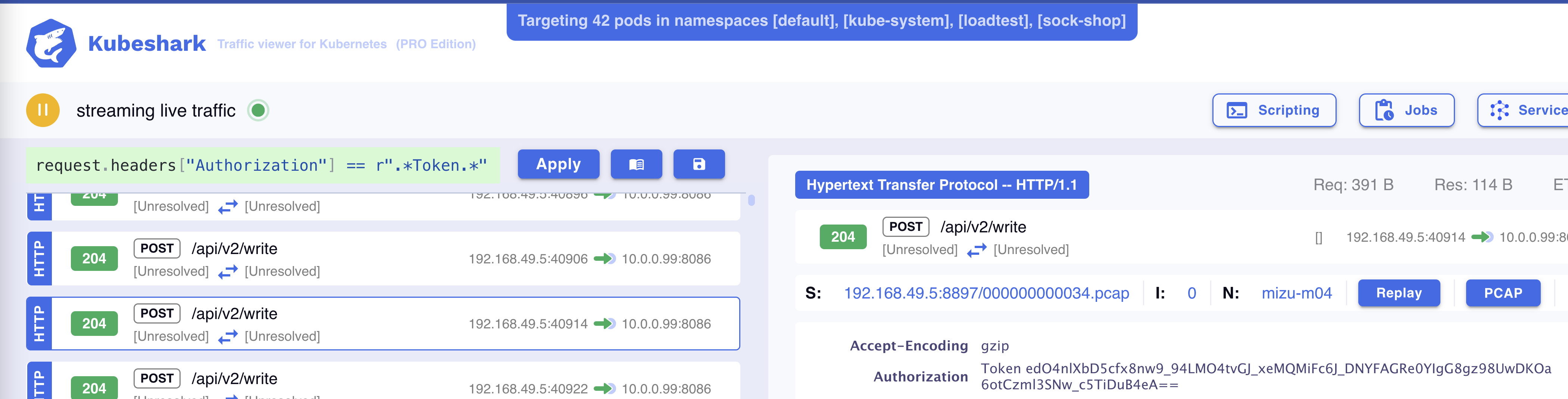The image size is (1568, 399).
Task: Open the 000000000034.pcap file link
Action: [986, 293]
